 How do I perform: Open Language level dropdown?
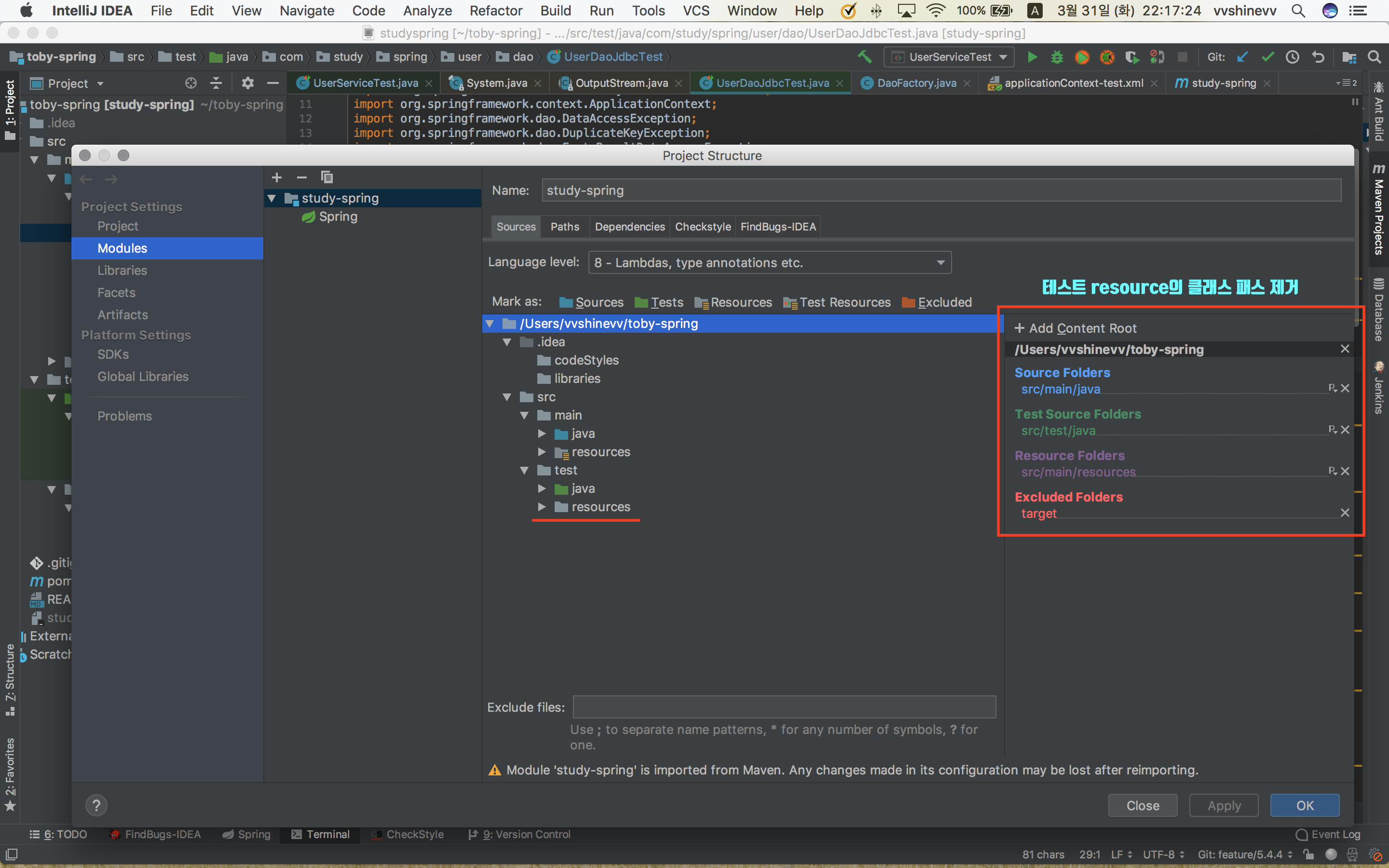(770, 262)
